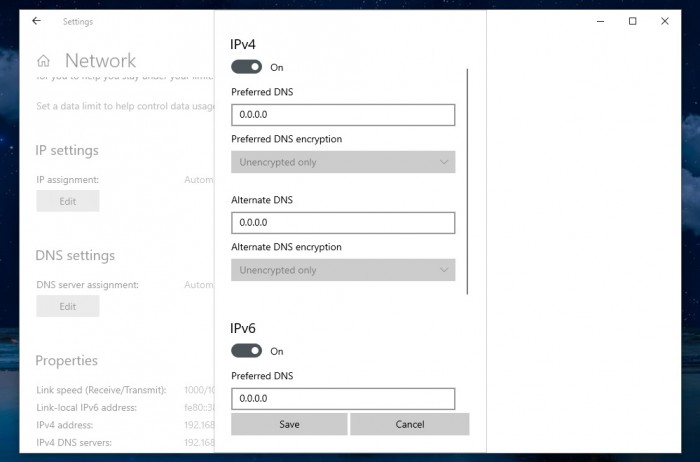Go back using the arrow in Settings

coord(37,21)
